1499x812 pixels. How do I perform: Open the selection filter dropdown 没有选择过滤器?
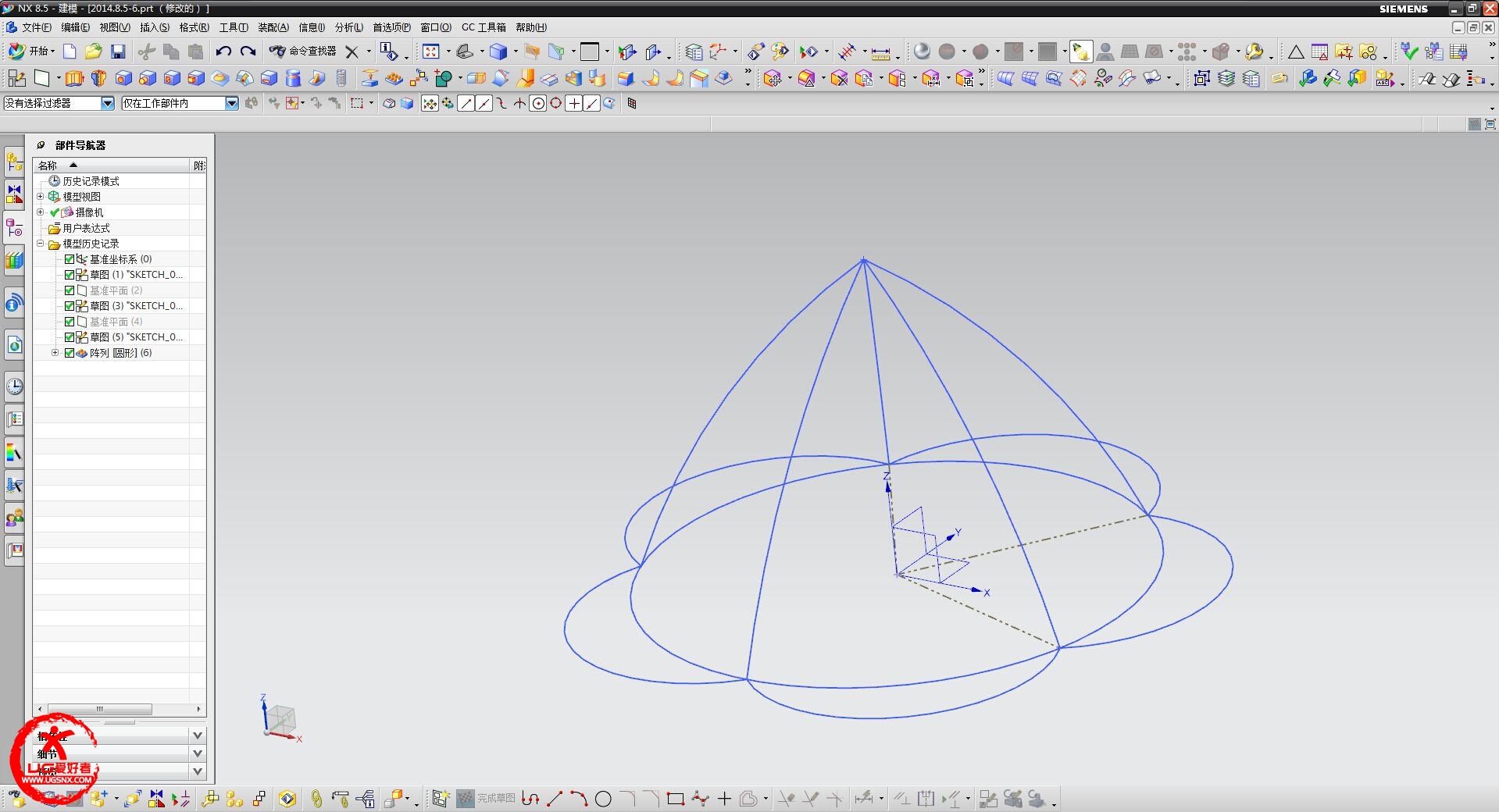pos(108,103)
